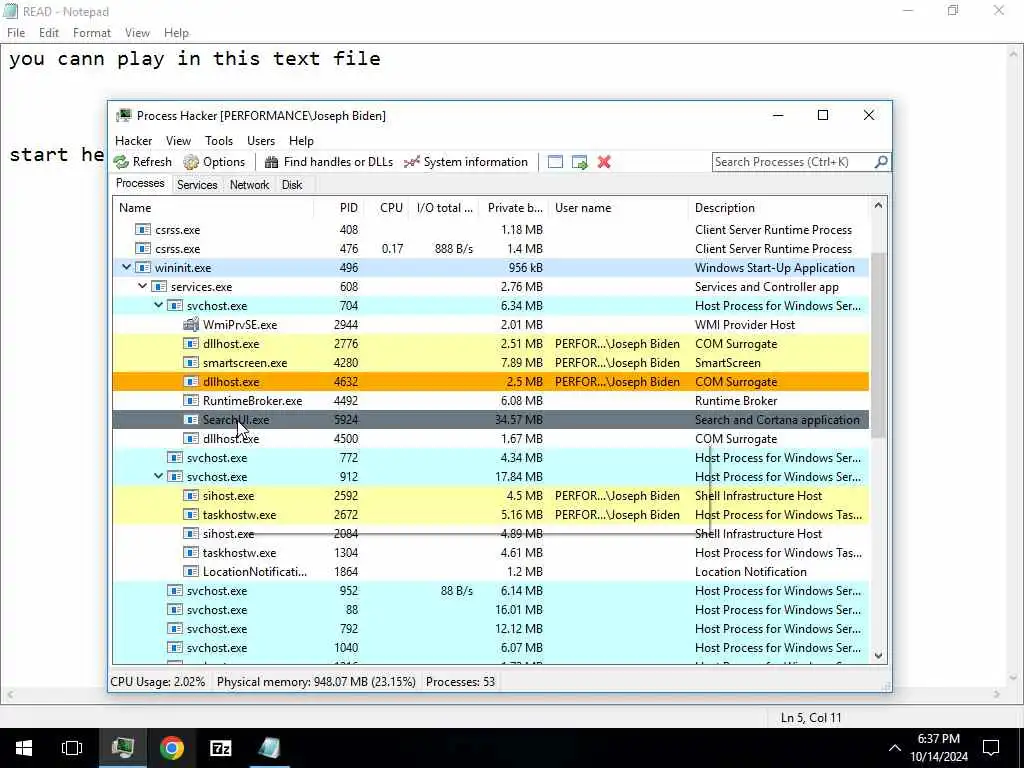
Task: Open Options from the gear icon
Action: coord(191,162)
